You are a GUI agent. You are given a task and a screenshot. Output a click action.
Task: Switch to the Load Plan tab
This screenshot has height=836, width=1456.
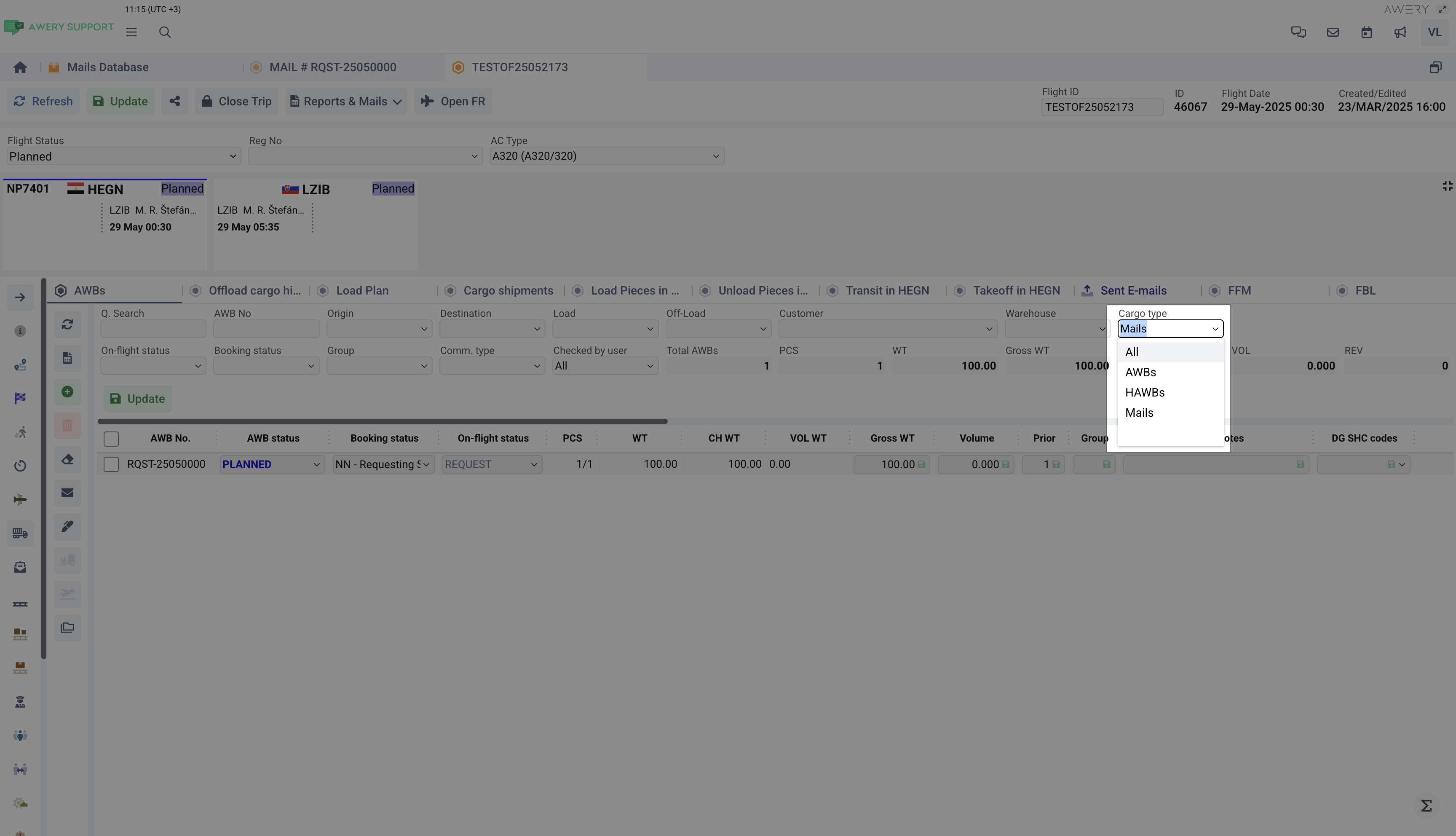(361, 291)
